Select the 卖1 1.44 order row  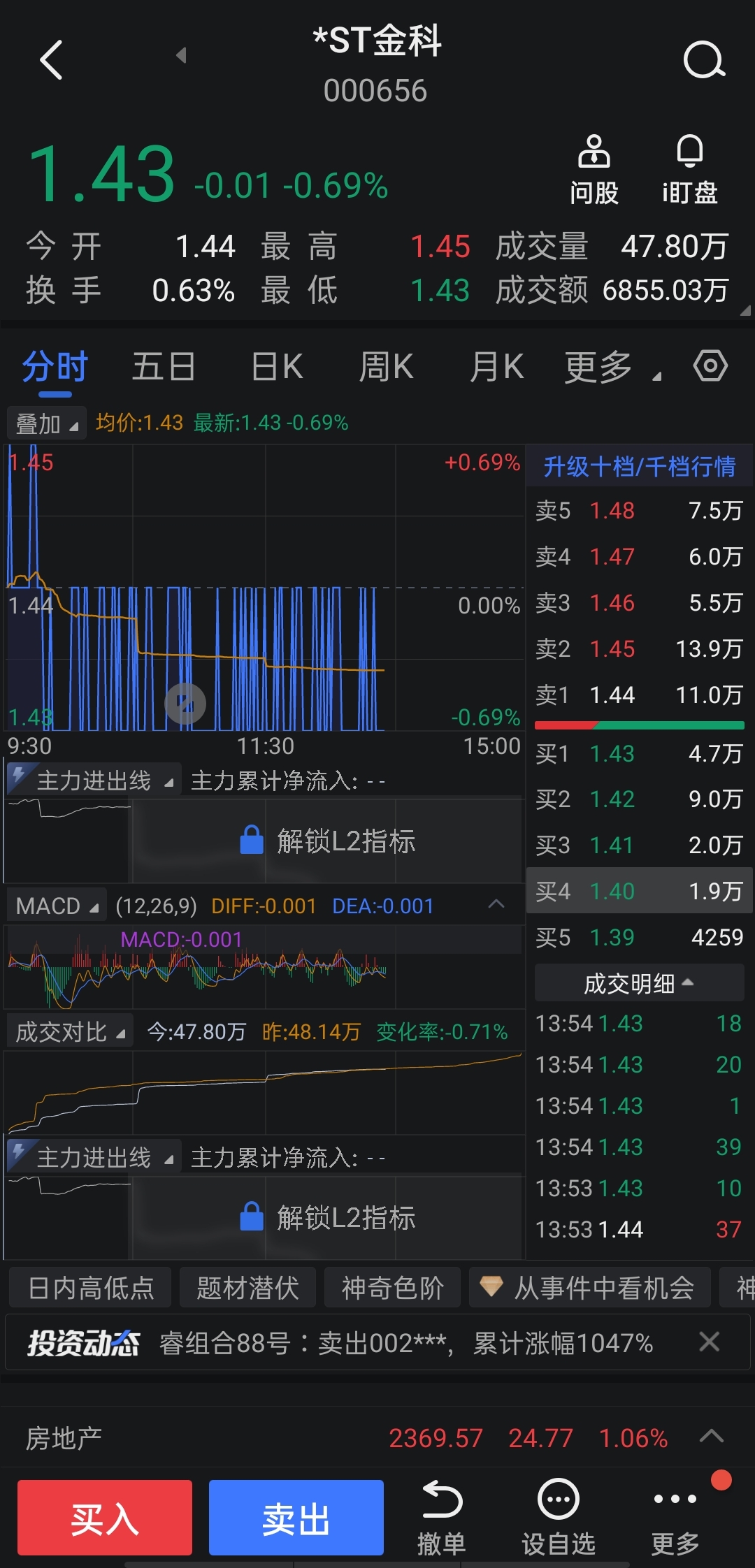coord(639,695)
